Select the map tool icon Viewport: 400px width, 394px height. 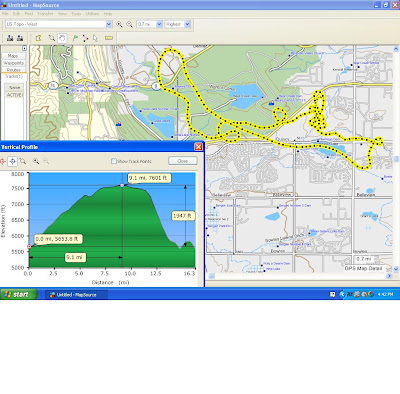click(38, 38)
